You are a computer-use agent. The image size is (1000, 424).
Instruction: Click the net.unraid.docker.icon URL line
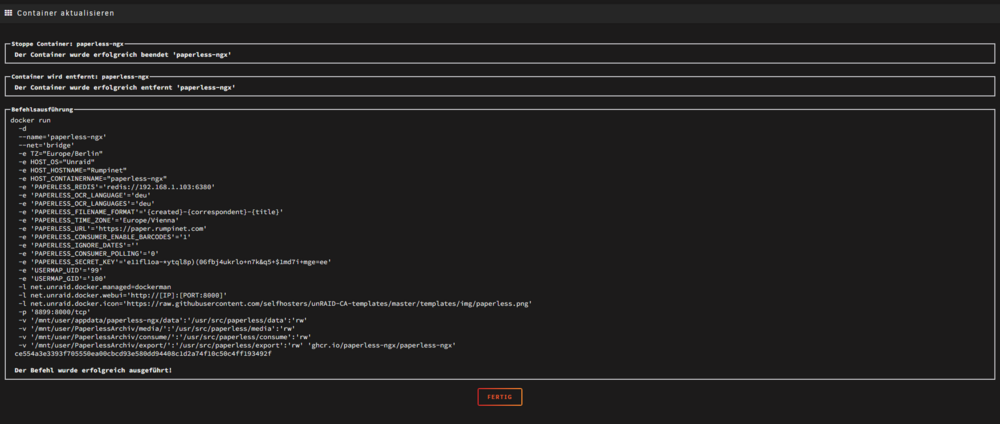(x=275, y=303)
